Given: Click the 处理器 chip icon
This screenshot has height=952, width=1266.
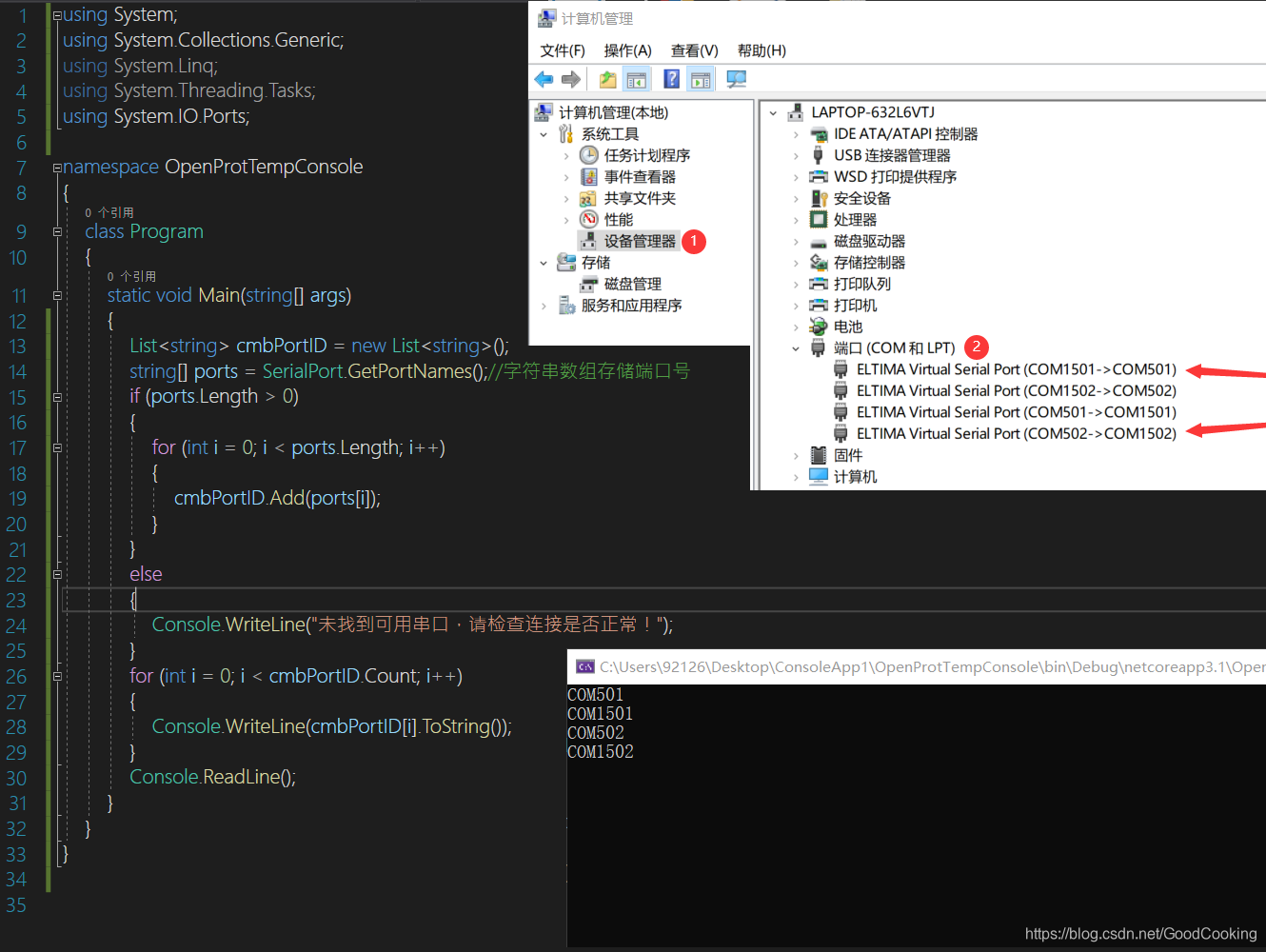Looking at the screenshot, I should coord(819,220).
